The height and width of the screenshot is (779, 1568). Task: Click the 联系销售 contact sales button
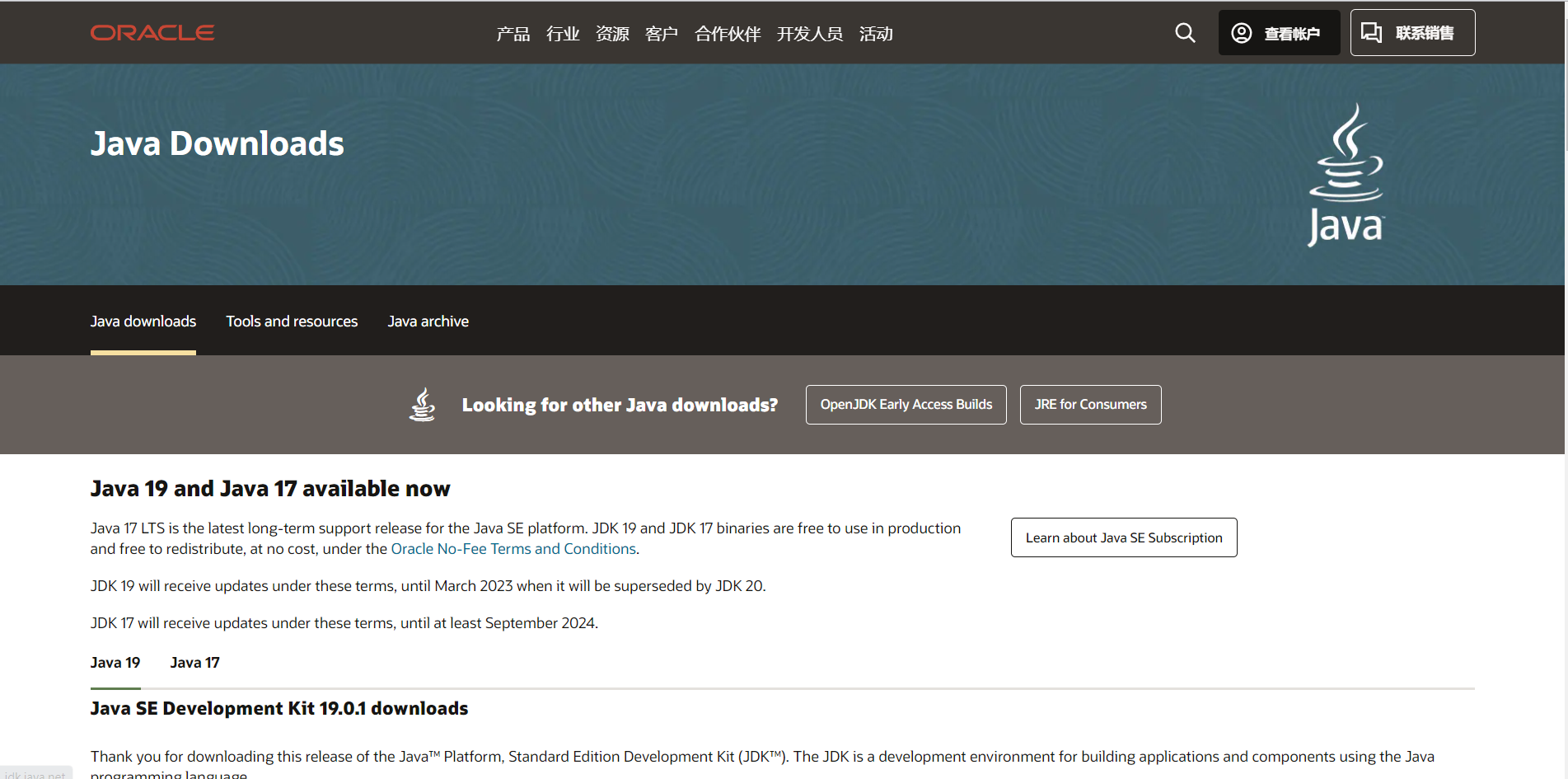(1412, 33)
